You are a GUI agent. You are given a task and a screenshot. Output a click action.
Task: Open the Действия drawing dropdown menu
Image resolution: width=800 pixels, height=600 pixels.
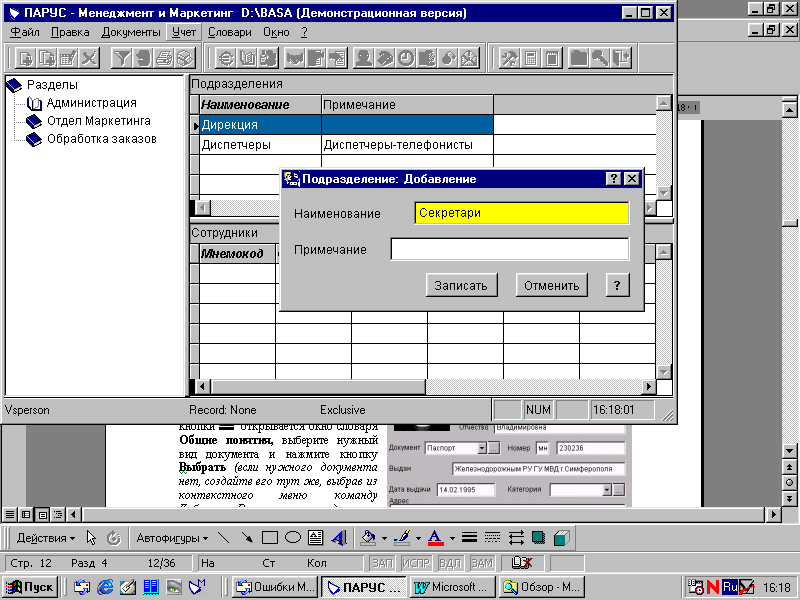pyautogui.click(x=45, y=538)
